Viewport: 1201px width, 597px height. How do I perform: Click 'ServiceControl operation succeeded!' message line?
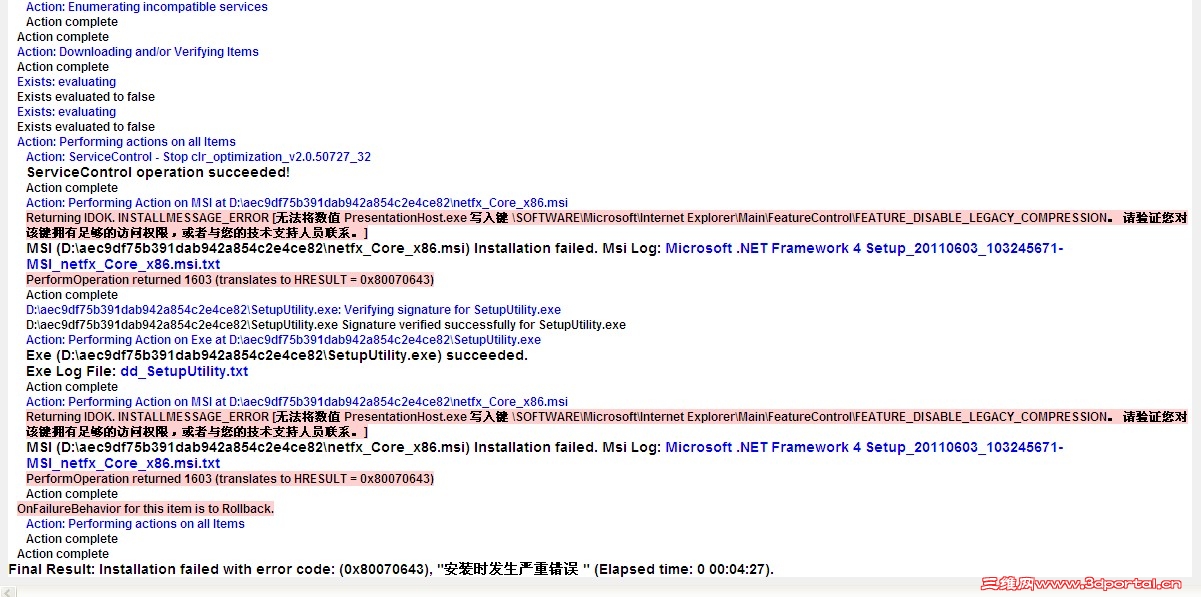point(158,172)
